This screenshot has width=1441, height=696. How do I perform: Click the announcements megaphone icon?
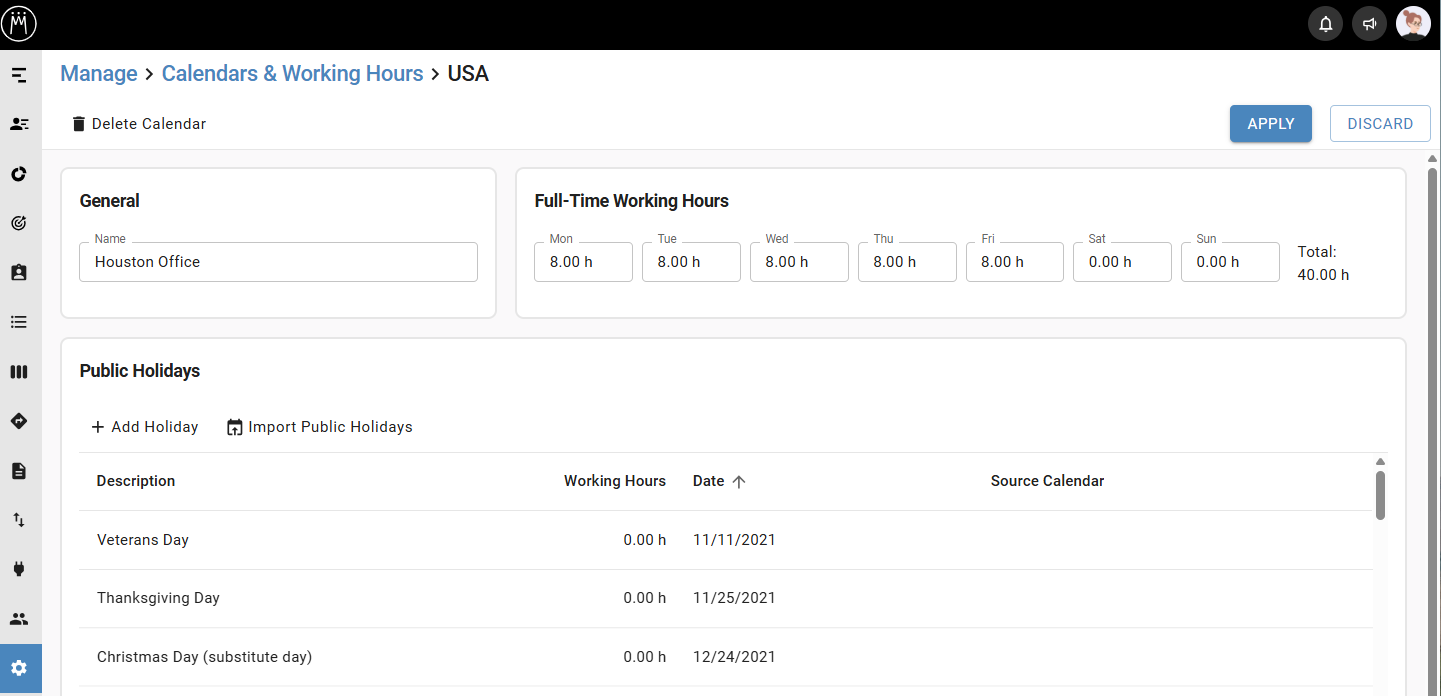(x=1369, y=24)
